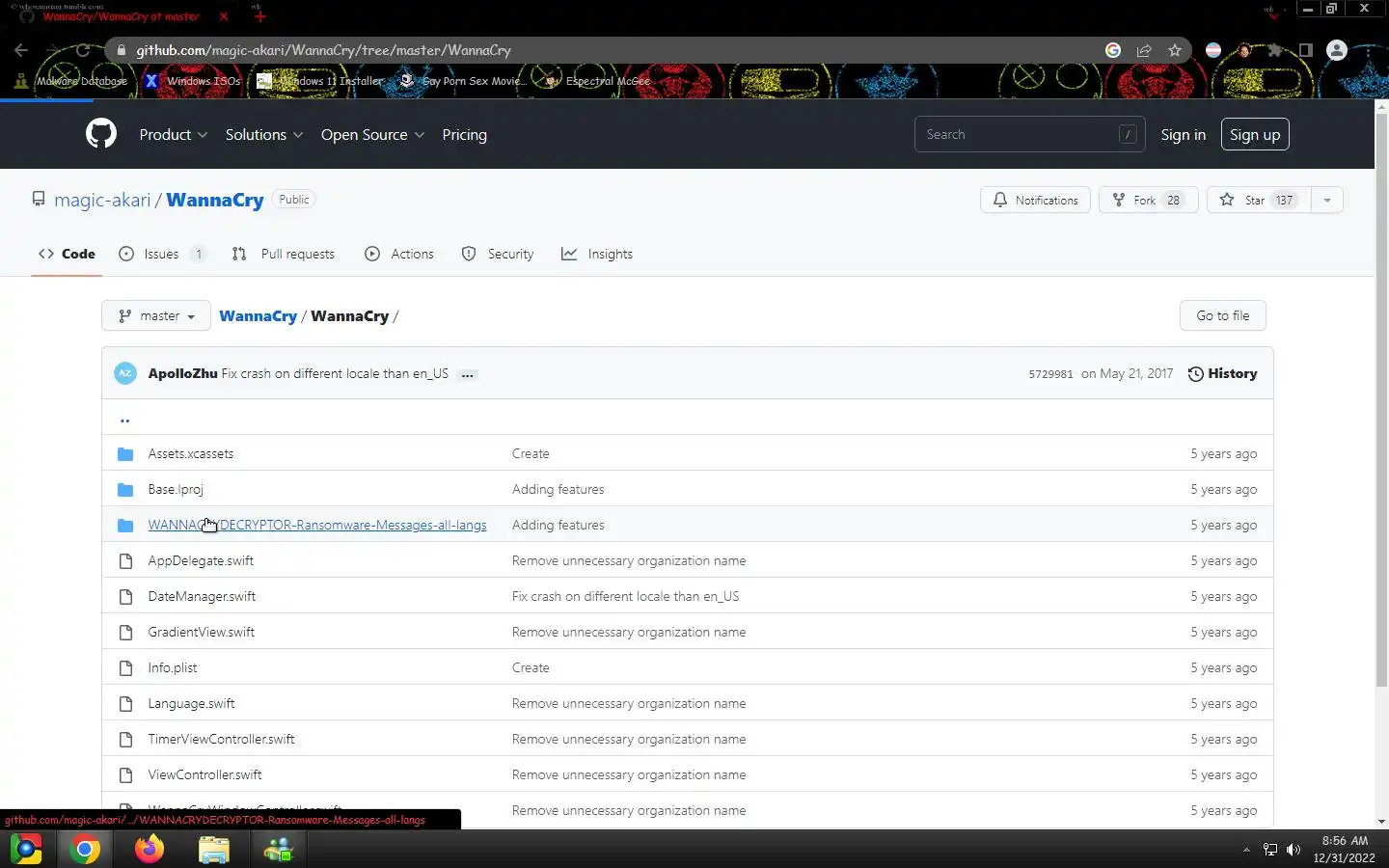
Task: Open File Explorer from the taskbar
Action: [214, 849]
